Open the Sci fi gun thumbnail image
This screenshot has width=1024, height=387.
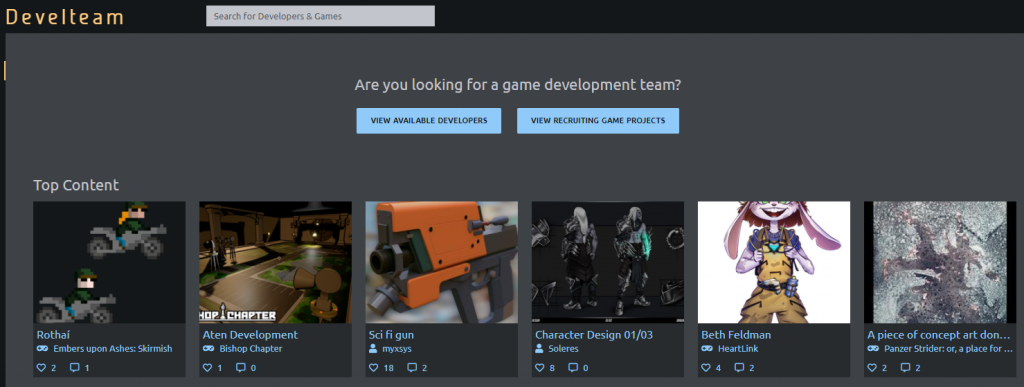pos(441,262)
